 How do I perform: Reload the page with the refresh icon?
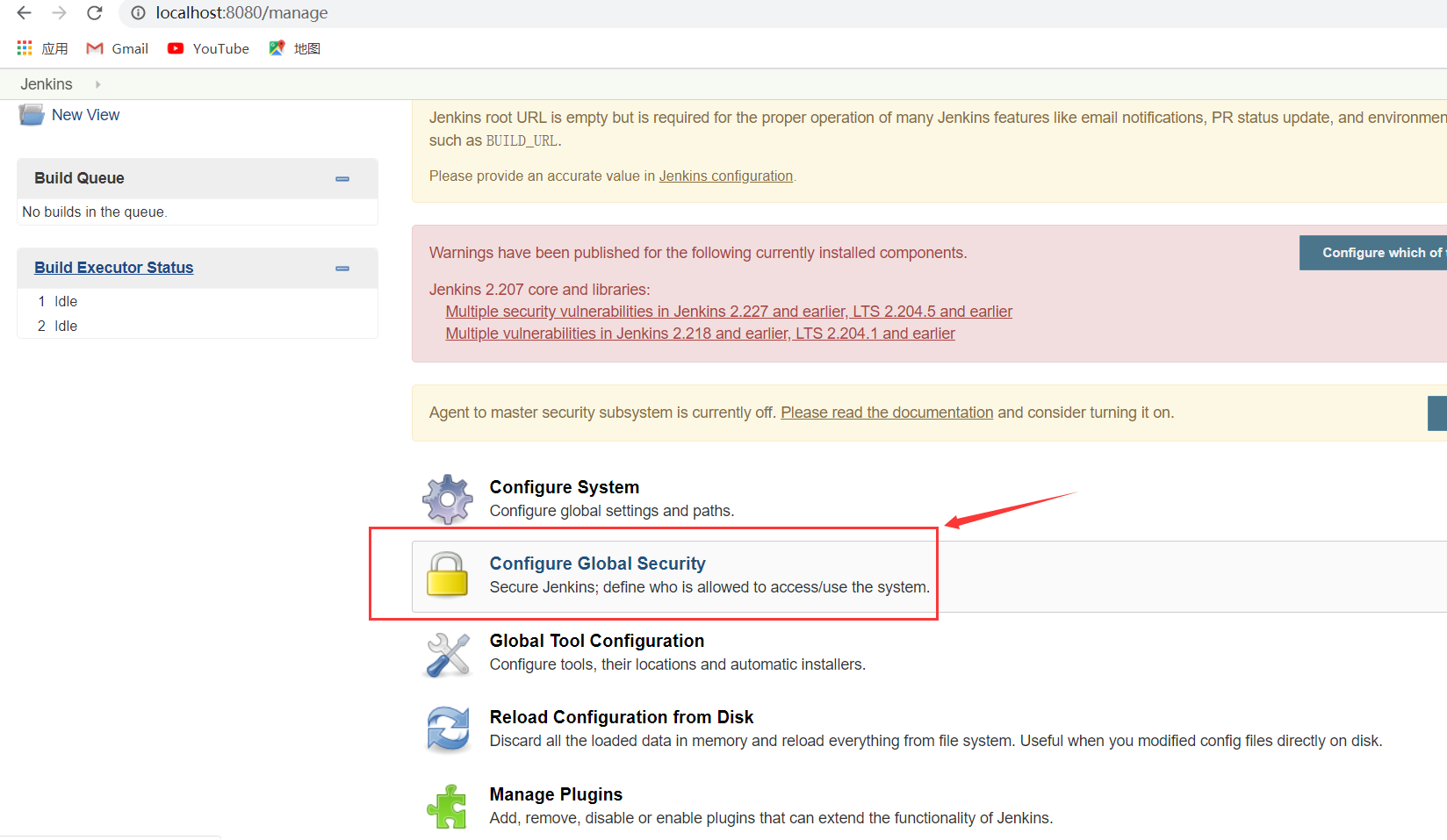95,13
